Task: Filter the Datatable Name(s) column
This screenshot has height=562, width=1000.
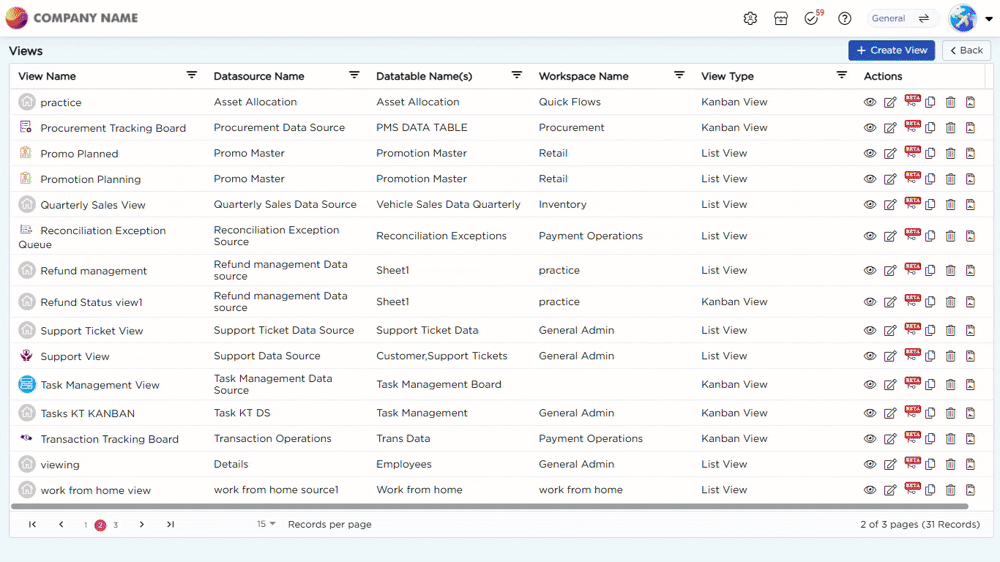Action: point(517,75)
